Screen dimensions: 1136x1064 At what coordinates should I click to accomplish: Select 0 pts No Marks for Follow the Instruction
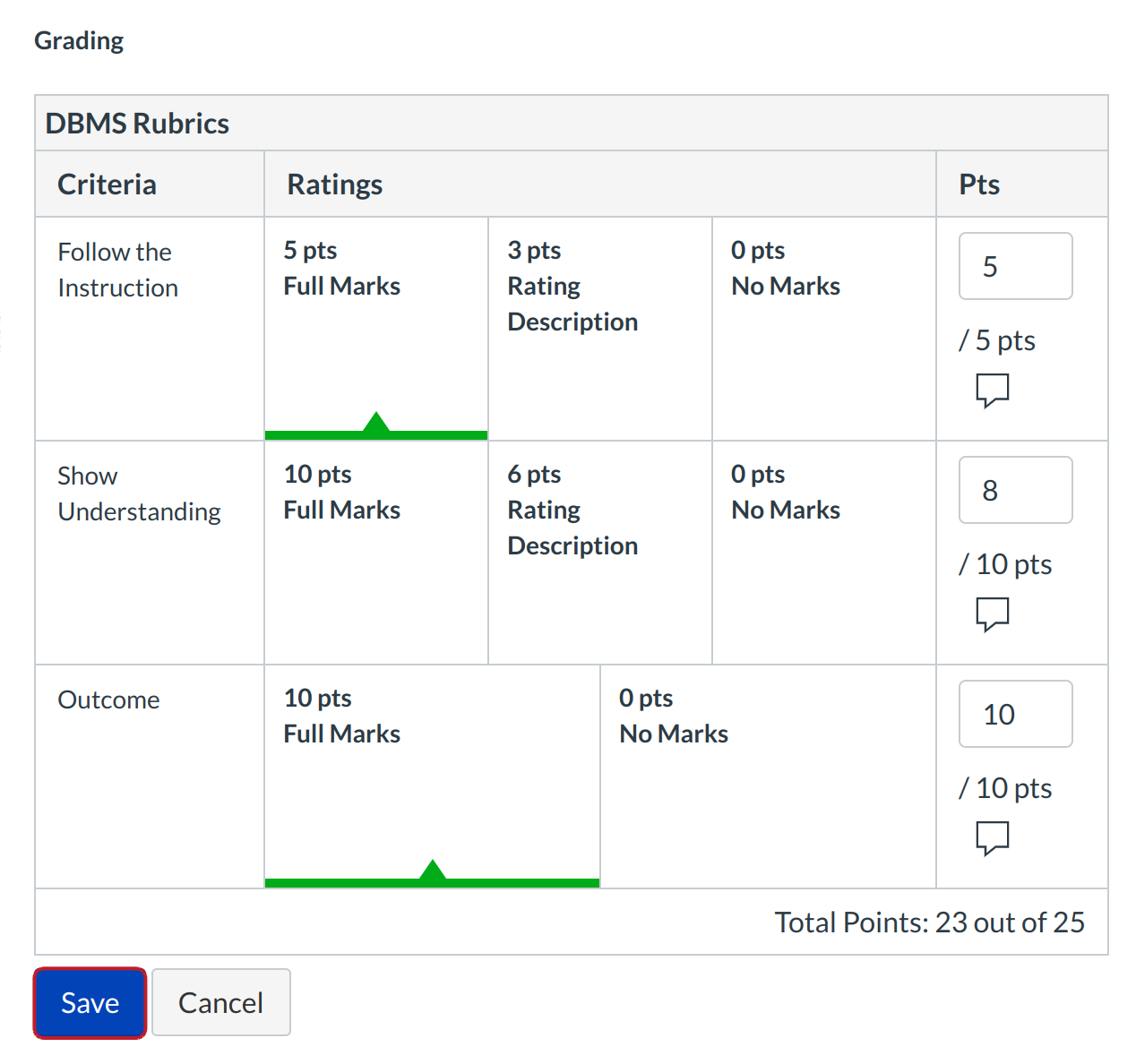coord(823,328)
